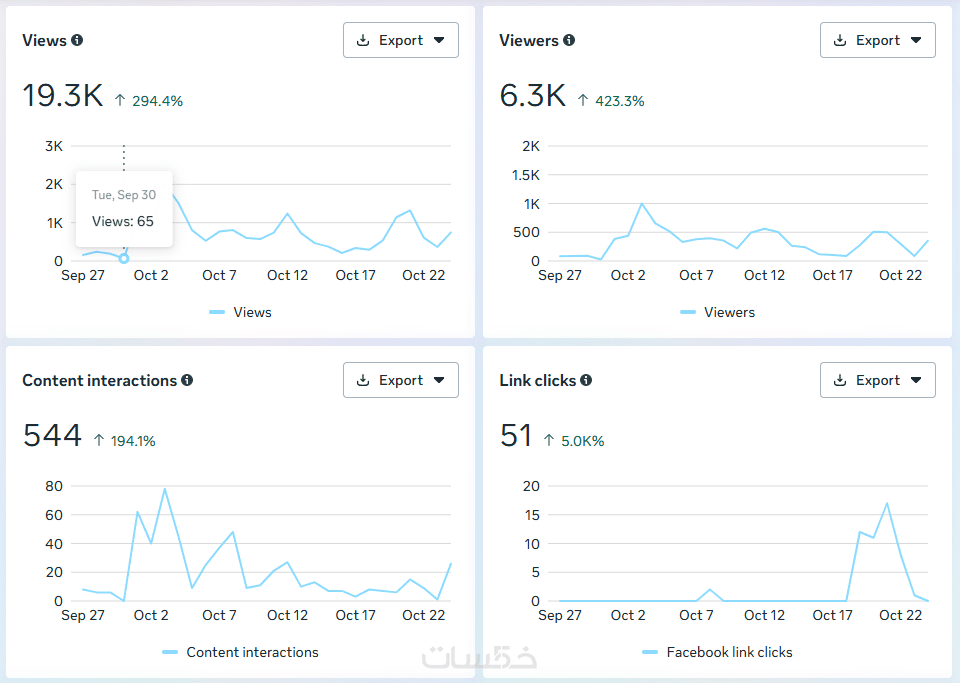Image resolution: width=960 pixels, height=683 pixels.
Task: Click the Views legend blue swatch
Action: click(217, 312)
